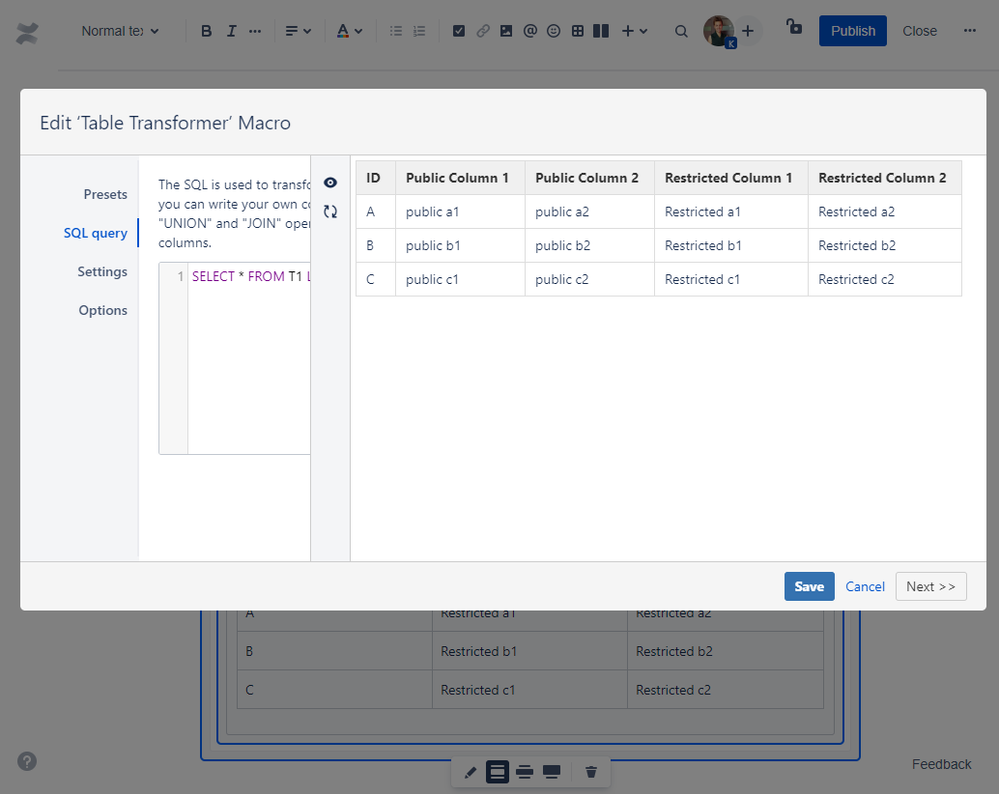Refresh the preview with the refresh icon
This screenshot has height=794, width=999.
330,212
